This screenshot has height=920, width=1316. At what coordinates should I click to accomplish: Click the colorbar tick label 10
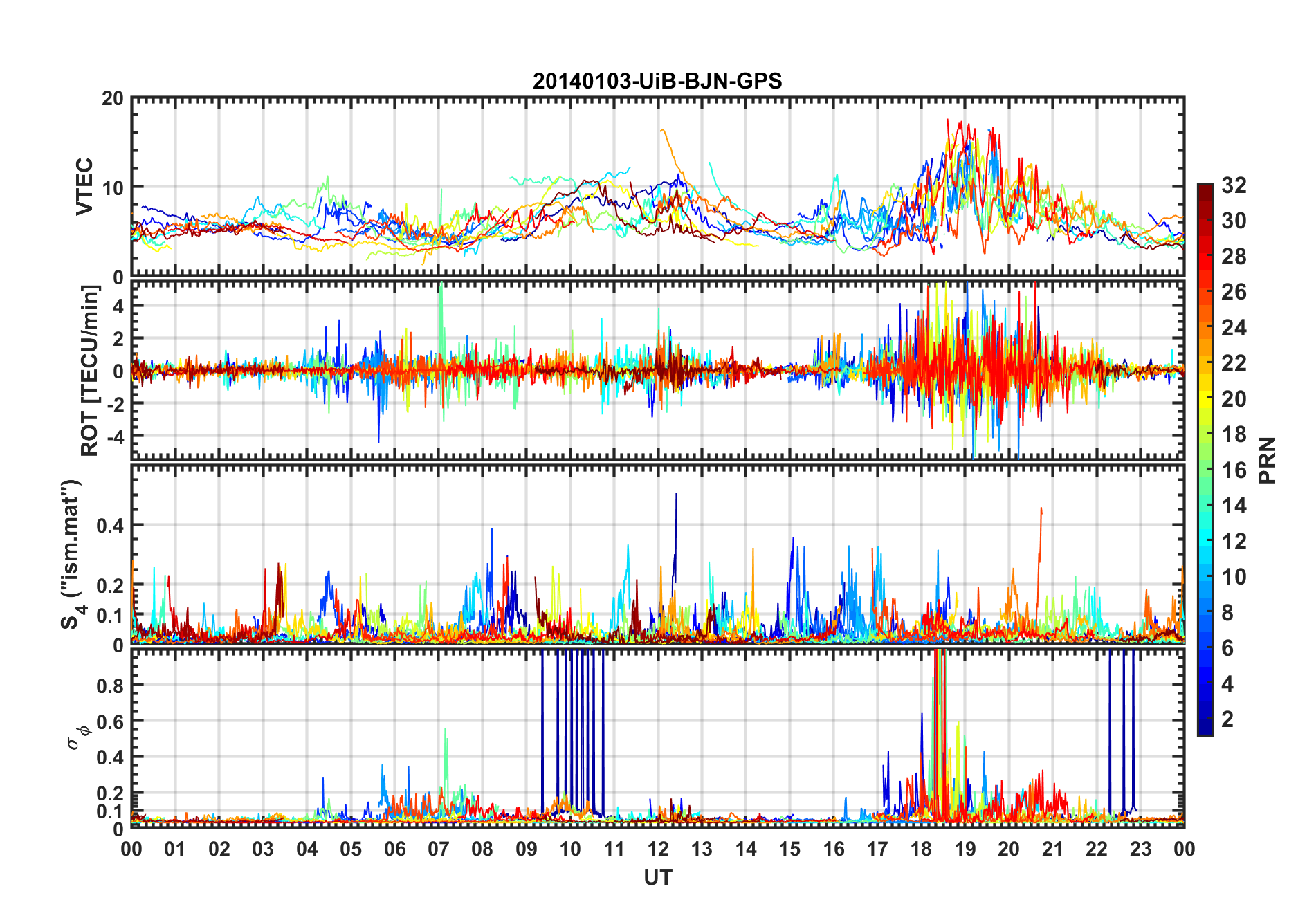click(x=1234, y=577)
